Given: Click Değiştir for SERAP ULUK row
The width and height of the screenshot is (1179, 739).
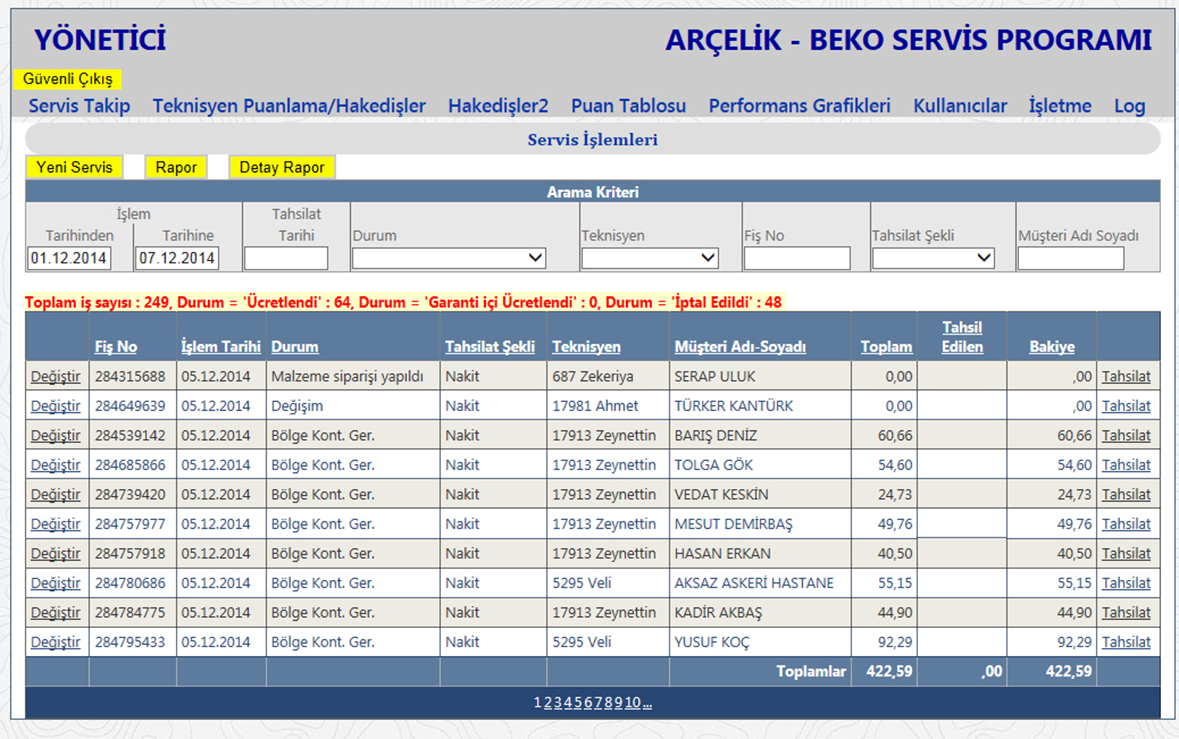Looking at the screenshot, I should coord(56,377).
